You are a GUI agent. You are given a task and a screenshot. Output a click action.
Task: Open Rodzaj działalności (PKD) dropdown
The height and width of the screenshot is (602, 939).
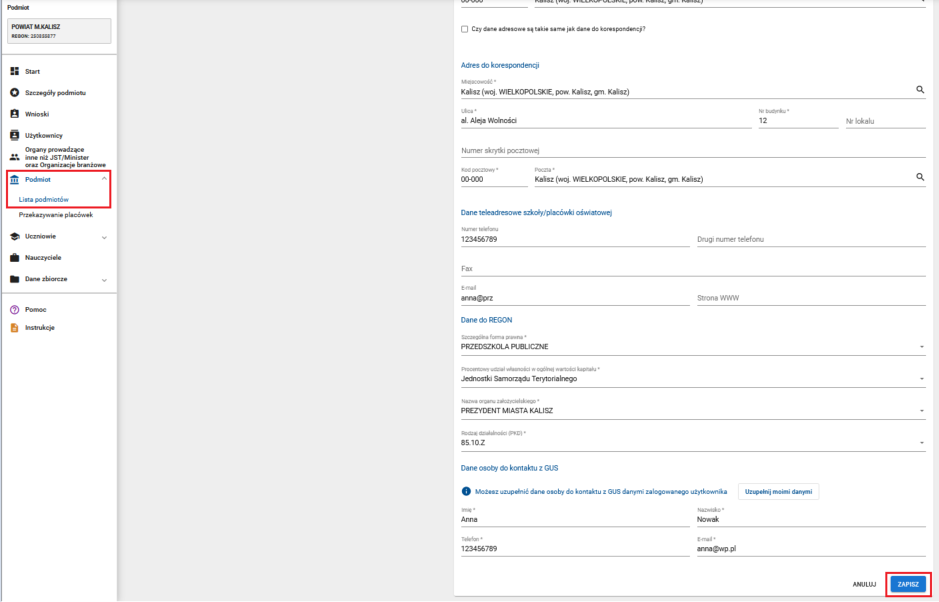click(x=920, y=442)
